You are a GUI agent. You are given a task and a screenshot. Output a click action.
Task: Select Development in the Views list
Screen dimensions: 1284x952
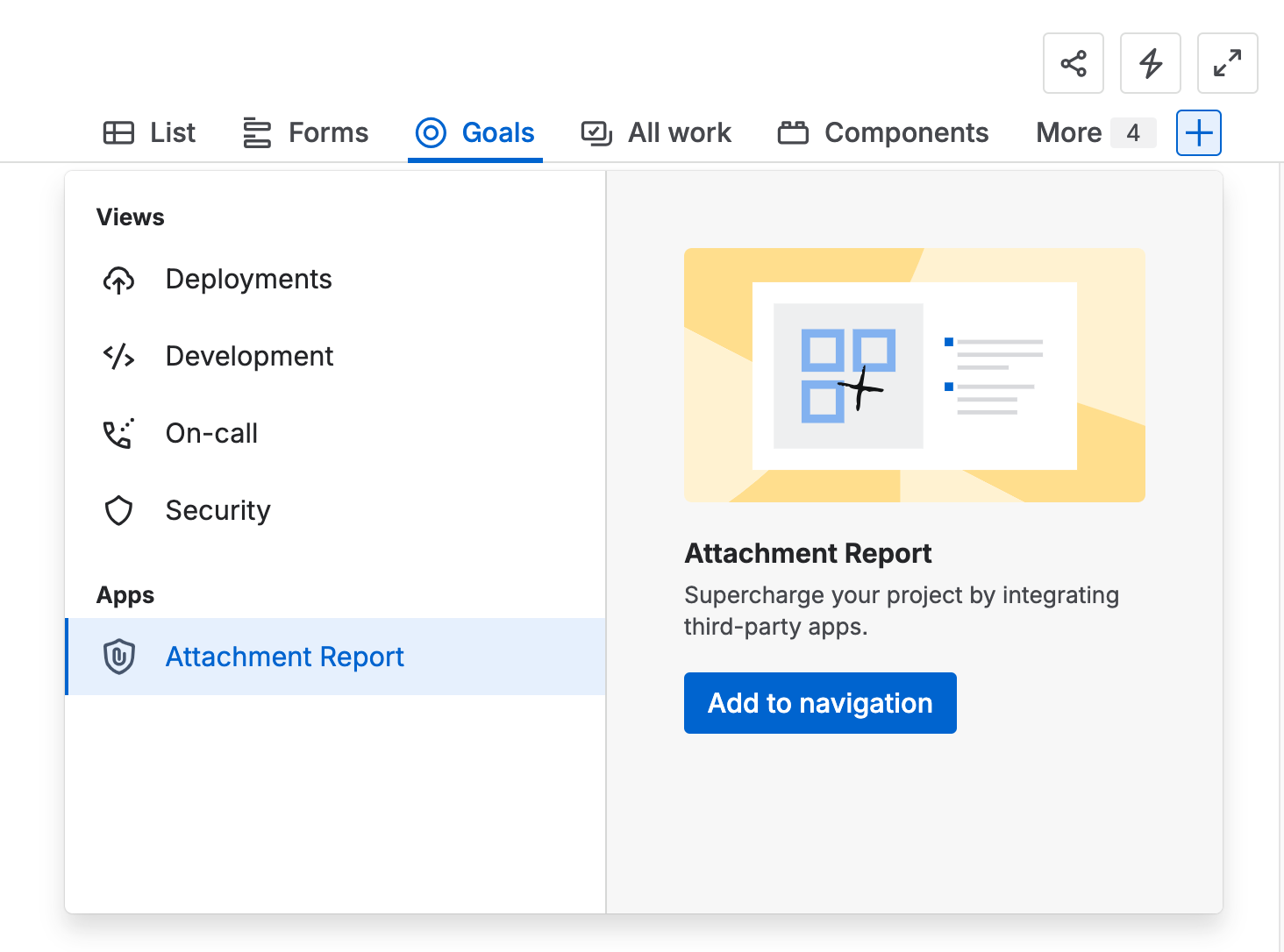(x=249, y=357)
